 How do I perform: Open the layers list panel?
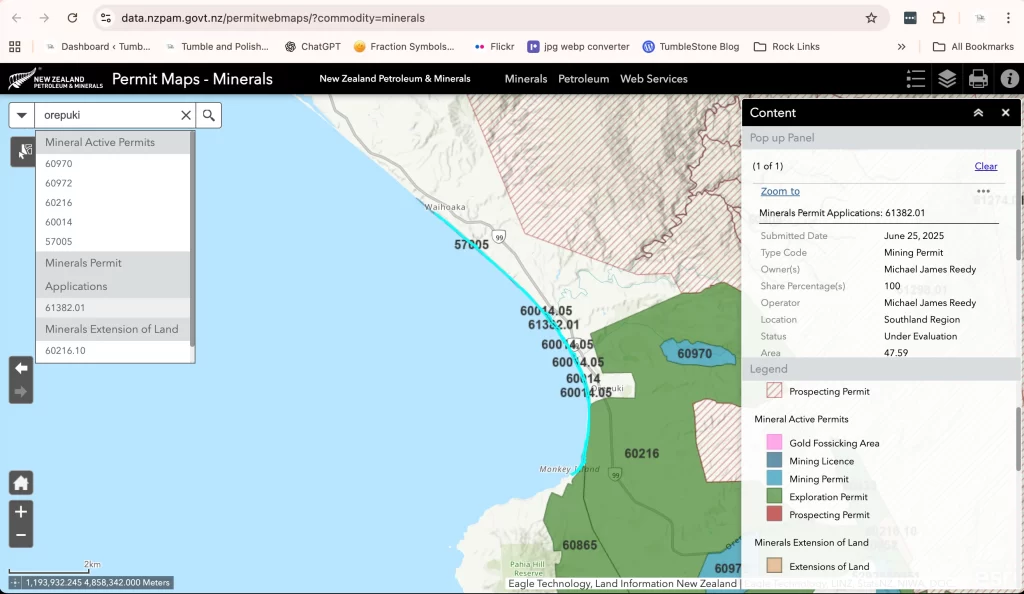pos(947,79)
